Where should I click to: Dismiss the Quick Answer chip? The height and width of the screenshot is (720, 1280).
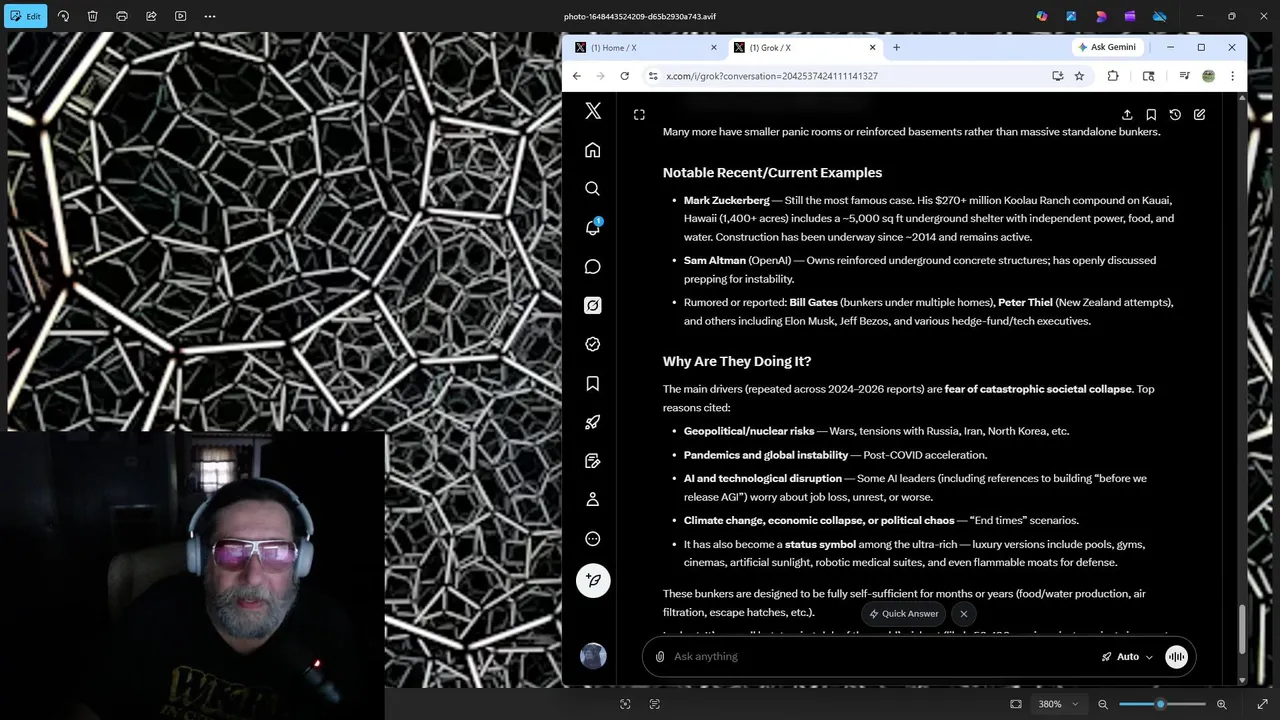pos(964,614)
